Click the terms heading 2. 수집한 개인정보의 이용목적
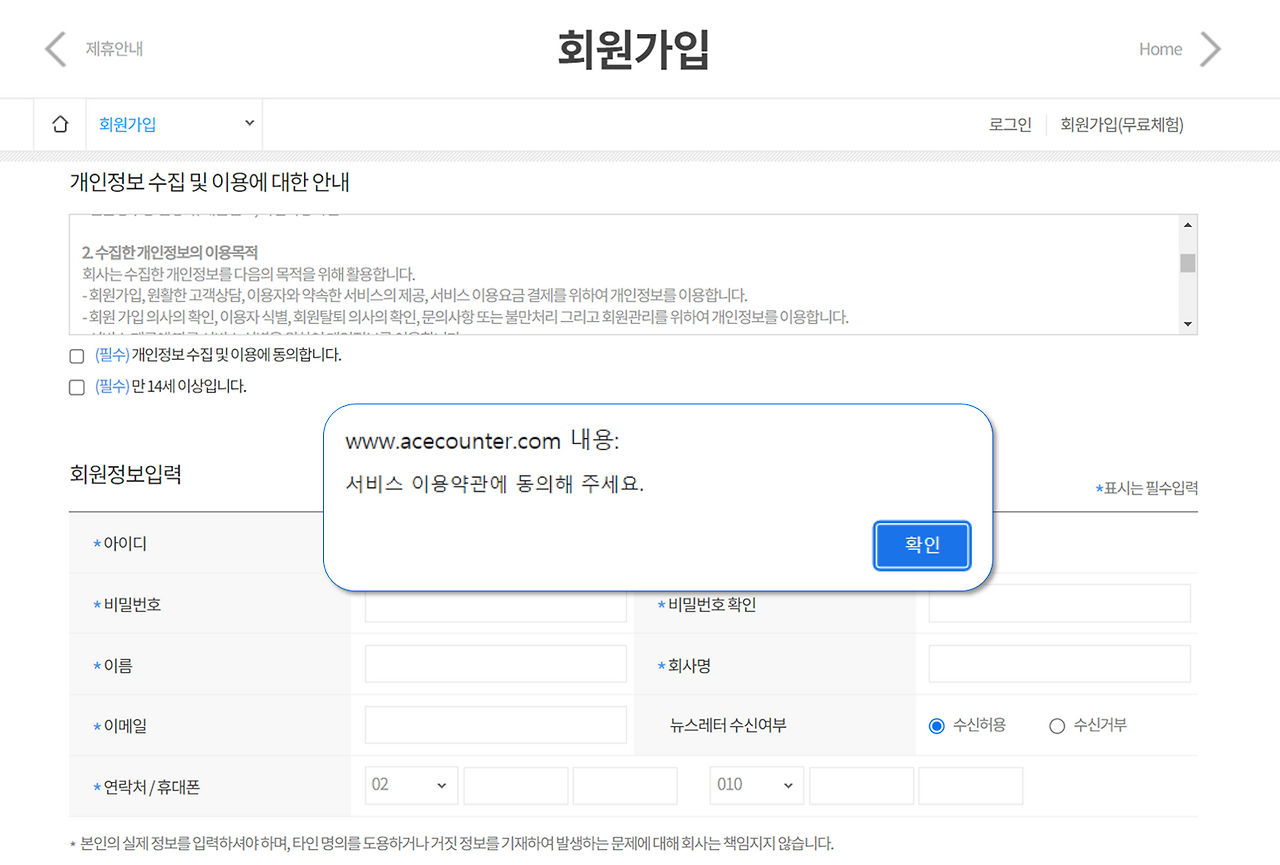The height and width of the screenshot is (865, 1280). point(170,252)
